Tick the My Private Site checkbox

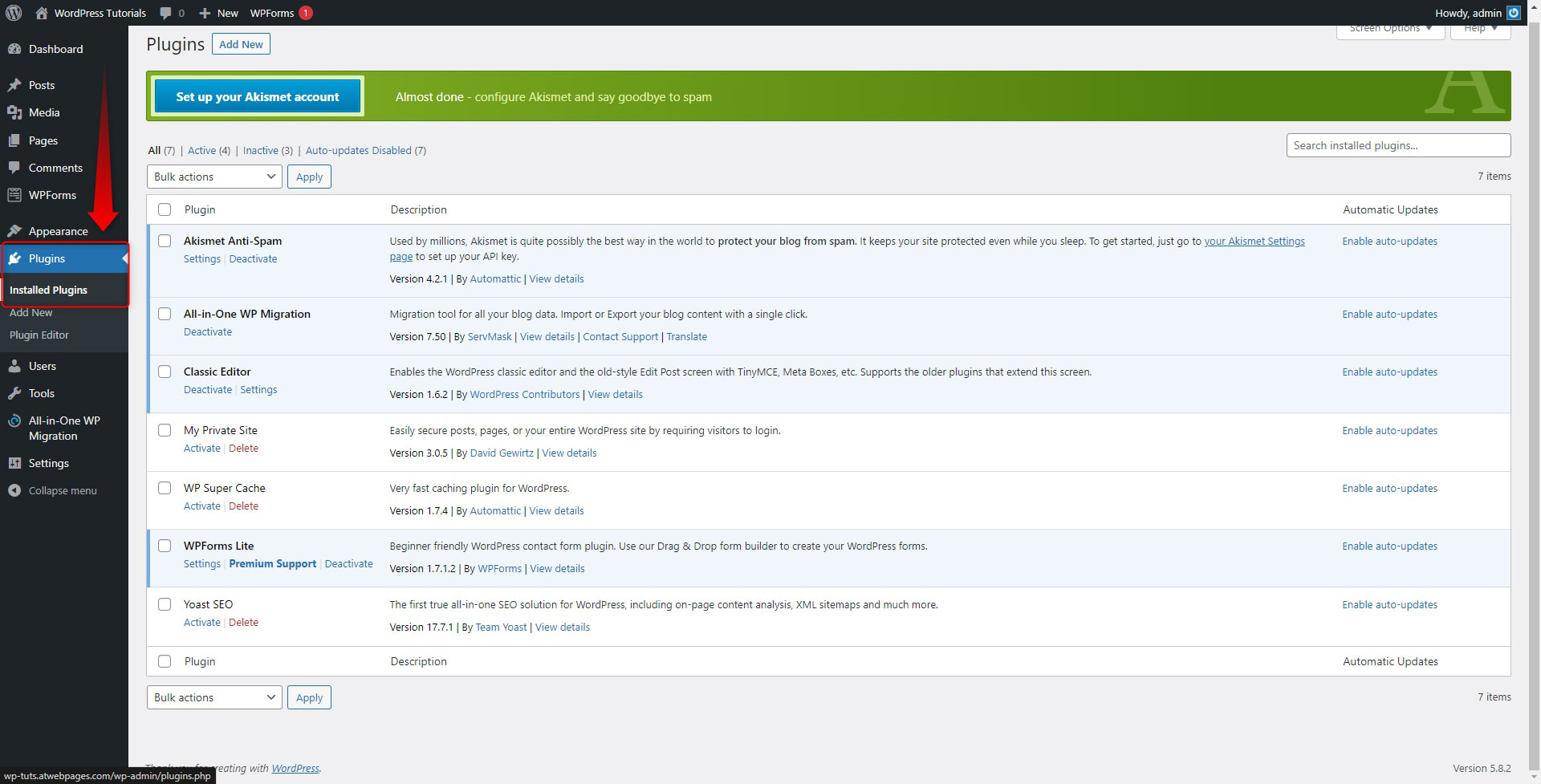[165, 430]
